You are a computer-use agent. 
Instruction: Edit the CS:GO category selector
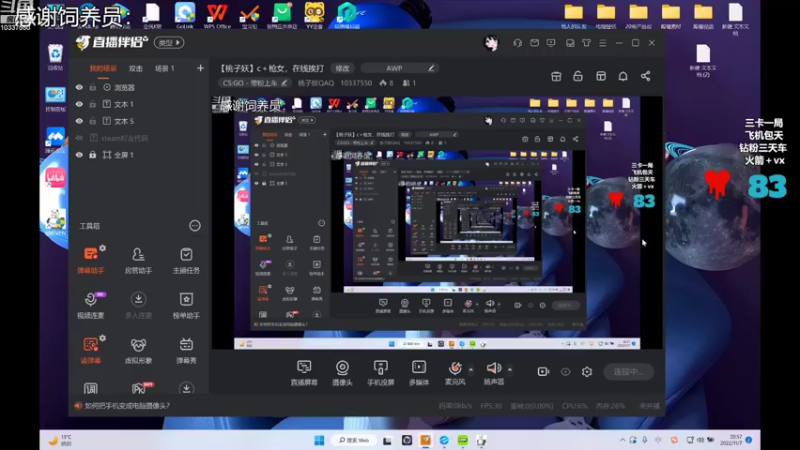[255, 83]
